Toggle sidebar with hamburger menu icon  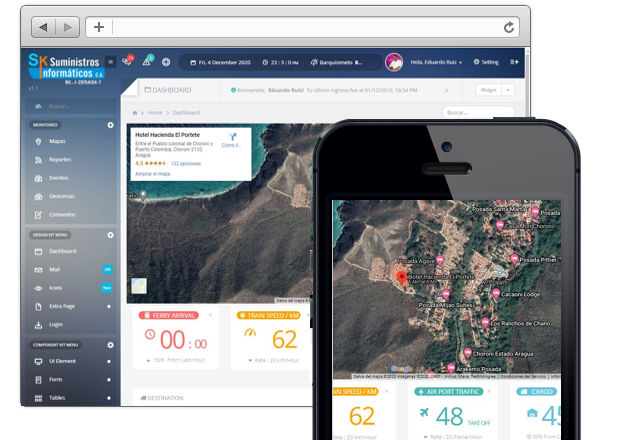111,62
